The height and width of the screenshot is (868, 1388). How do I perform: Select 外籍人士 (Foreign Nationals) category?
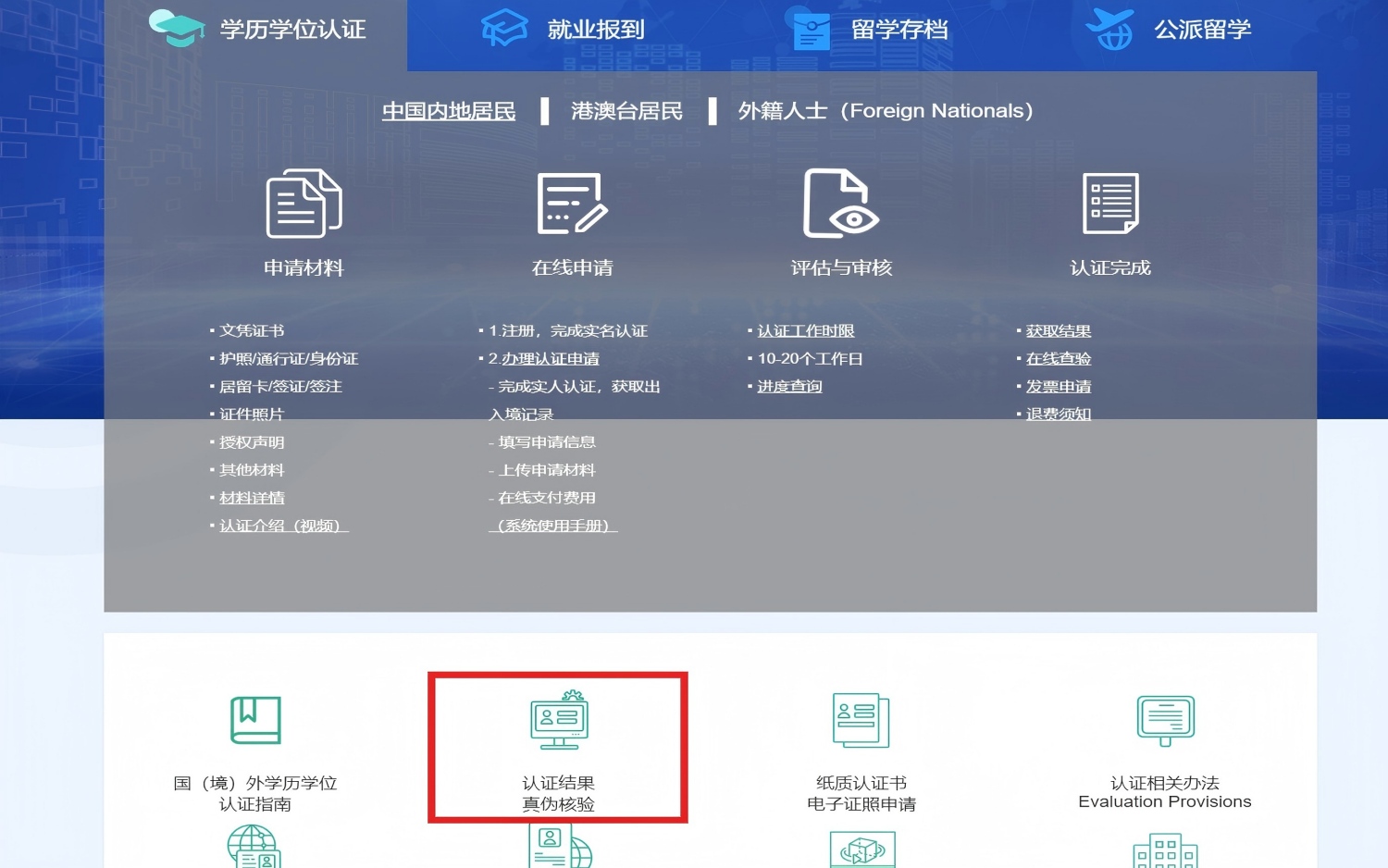(885, 111)
